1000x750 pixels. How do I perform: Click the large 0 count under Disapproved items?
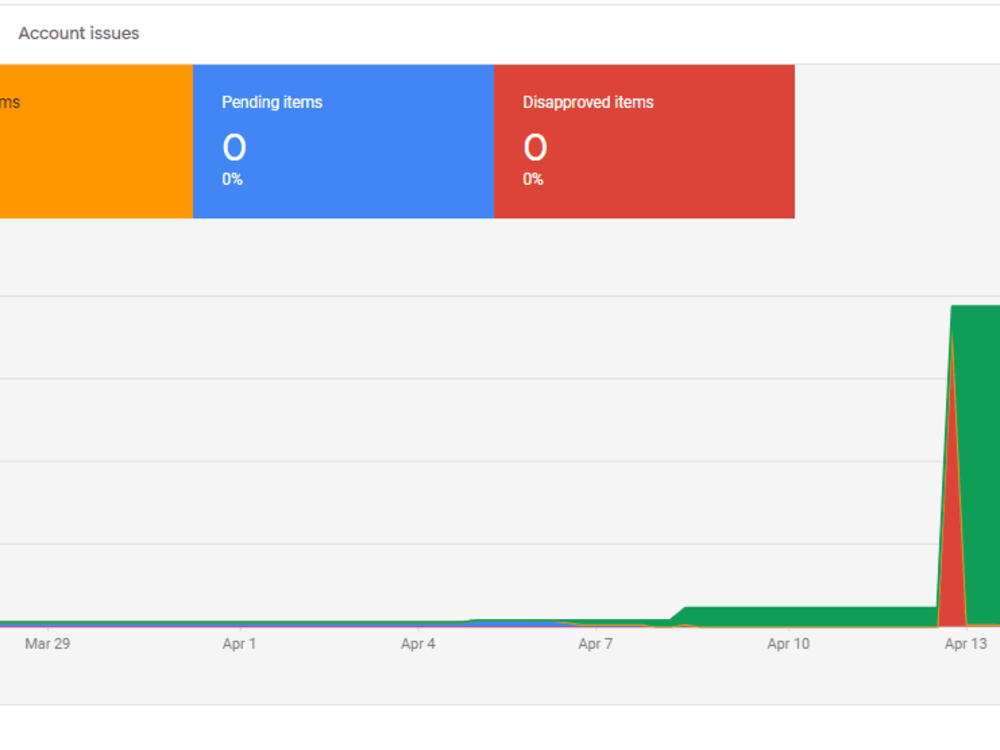(535, 147)
